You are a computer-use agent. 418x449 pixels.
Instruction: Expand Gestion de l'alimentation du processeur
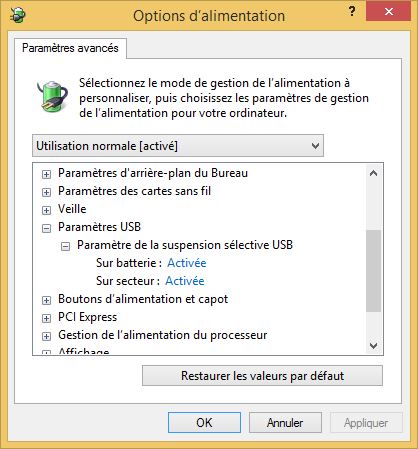(46, 336)
